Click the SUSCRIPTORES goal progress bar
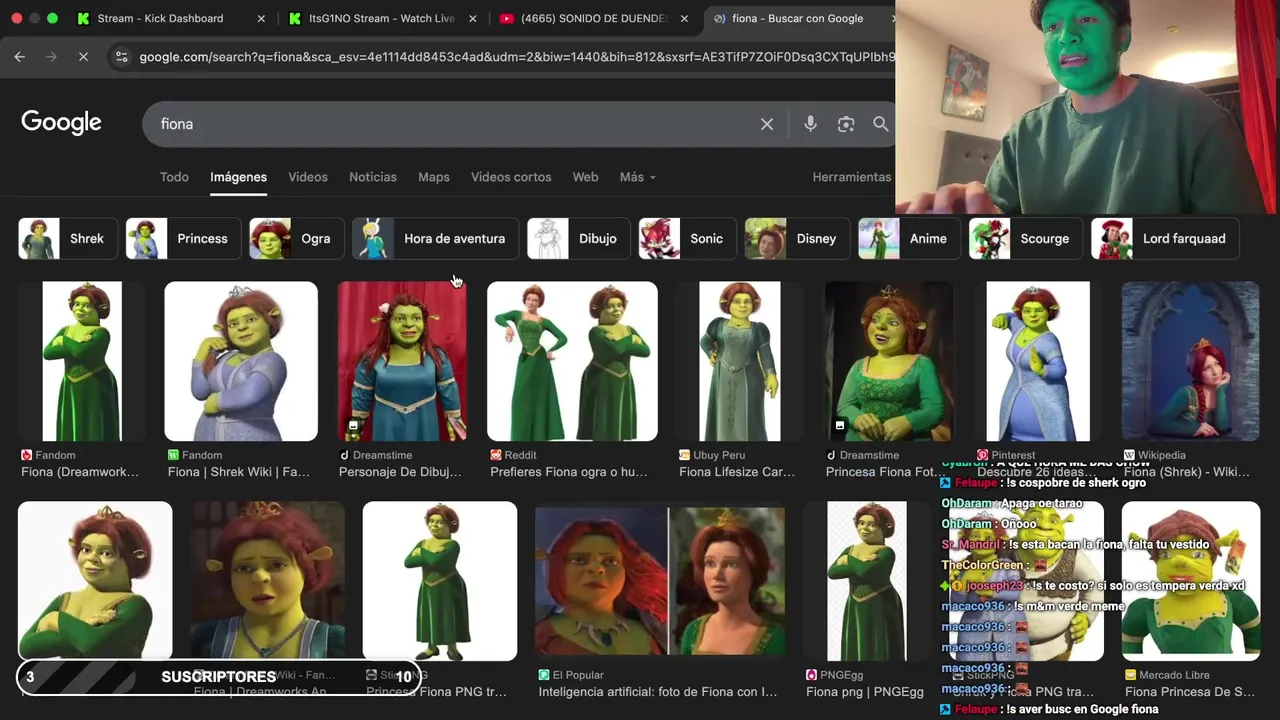This screenshot has height=720, width=1280. point(218,677)
